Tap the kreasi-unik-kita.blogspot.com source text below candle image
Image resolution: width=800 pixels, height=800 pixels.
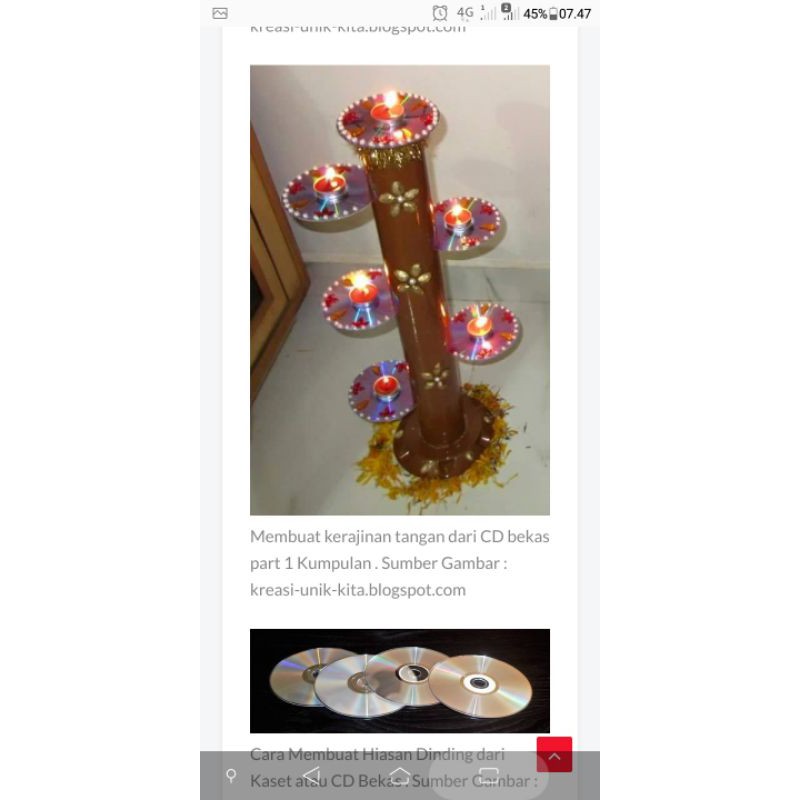(x=358, y=590)
